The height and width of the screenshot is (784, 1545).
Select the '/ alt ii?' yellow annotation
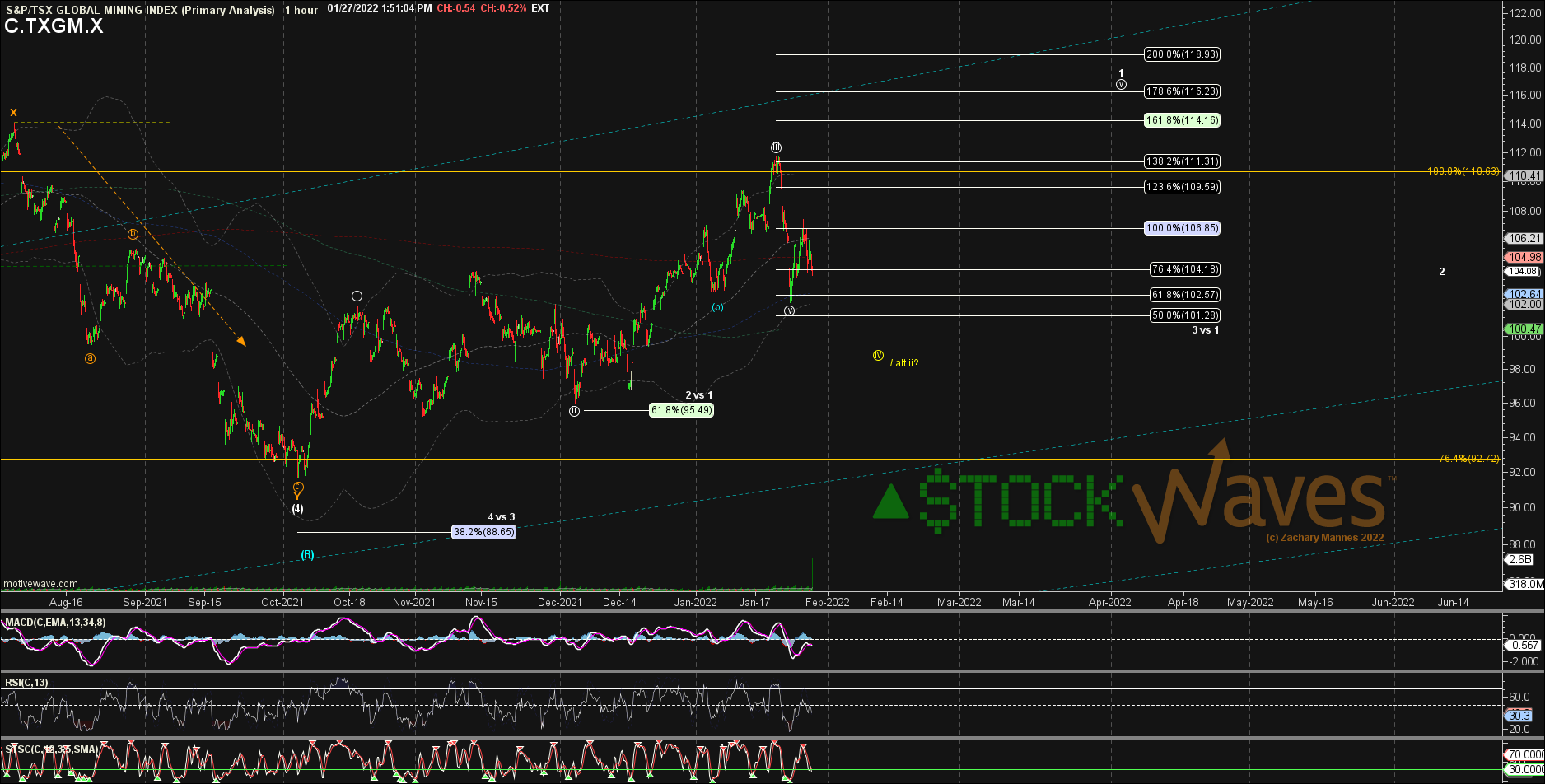[904, 363]
